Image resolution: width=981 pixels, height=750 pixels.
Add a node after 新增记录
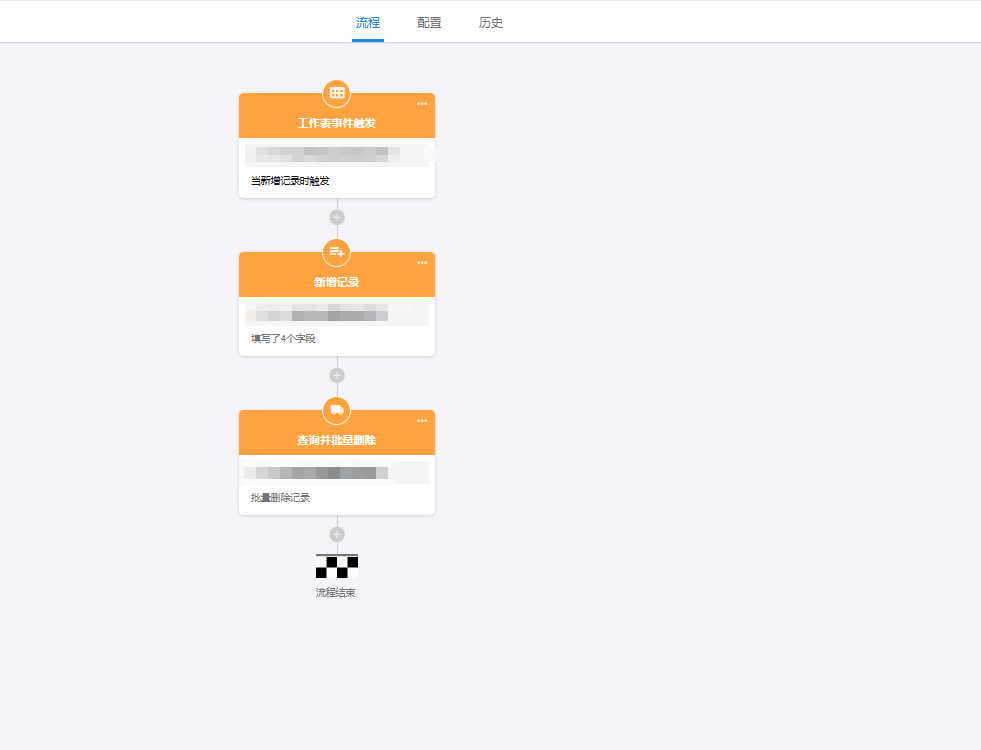click(337, 375)
